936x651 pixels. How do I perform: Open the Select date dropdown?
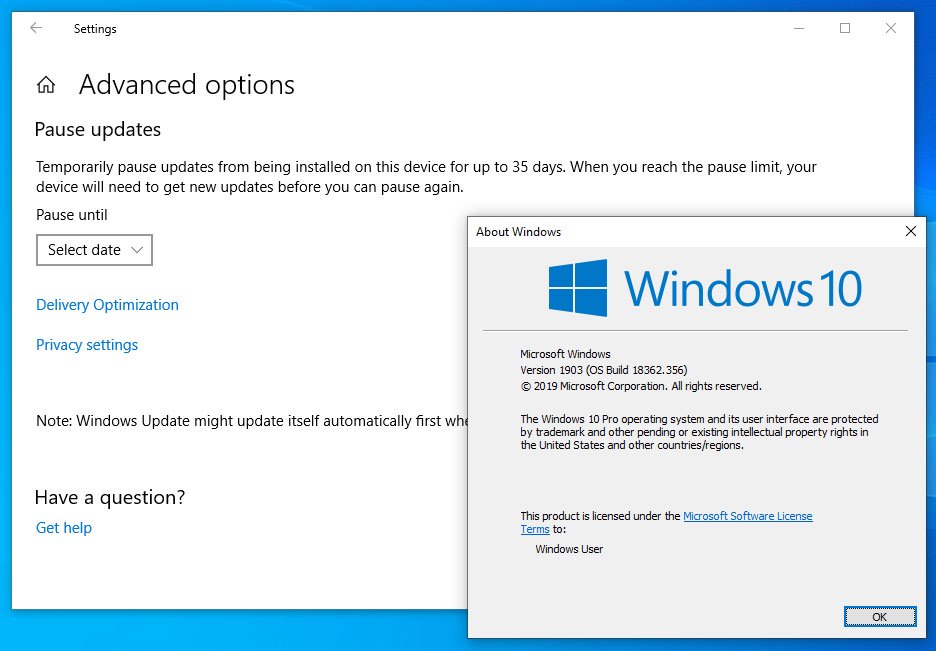94,250
